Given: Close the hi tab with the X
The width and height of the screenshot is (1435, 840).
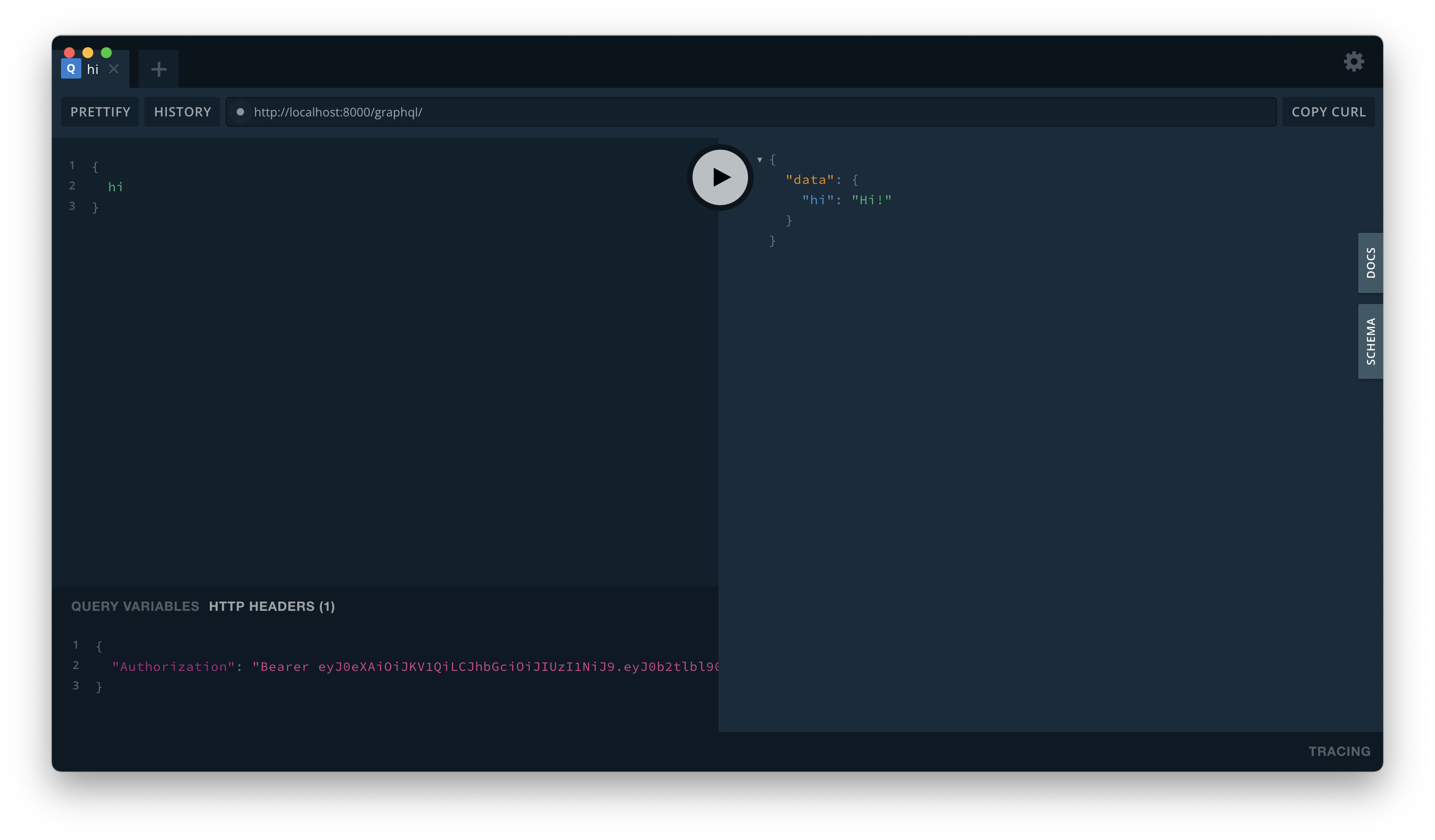Looking at the screenshot, I should point(114,69).
